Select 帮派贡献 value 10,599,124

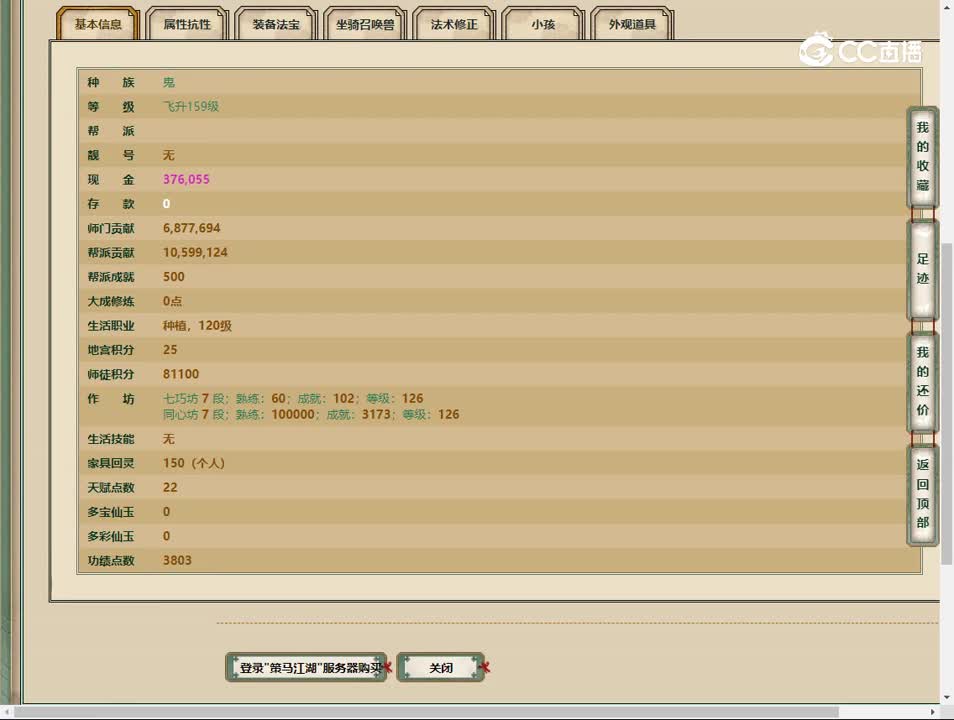[x=195, y=253]
